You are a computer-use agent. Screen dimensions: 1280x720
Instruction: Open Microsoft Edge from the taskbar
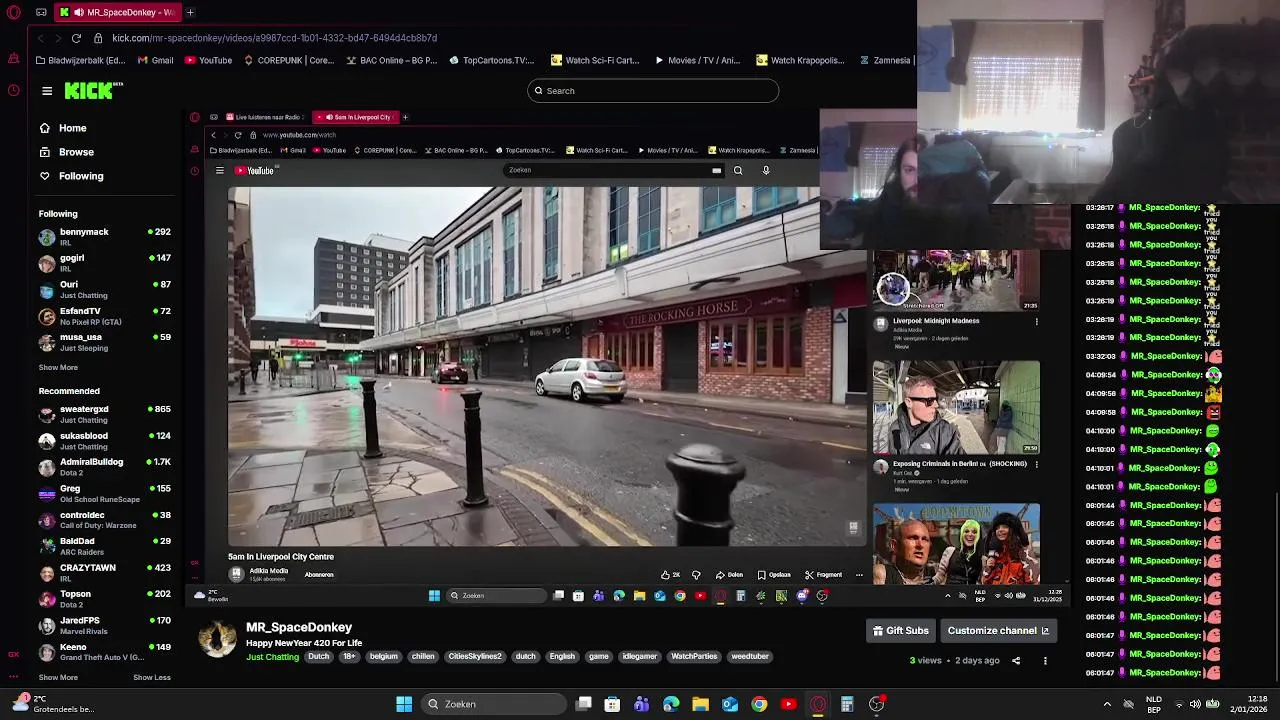click(x=671, y=704)
